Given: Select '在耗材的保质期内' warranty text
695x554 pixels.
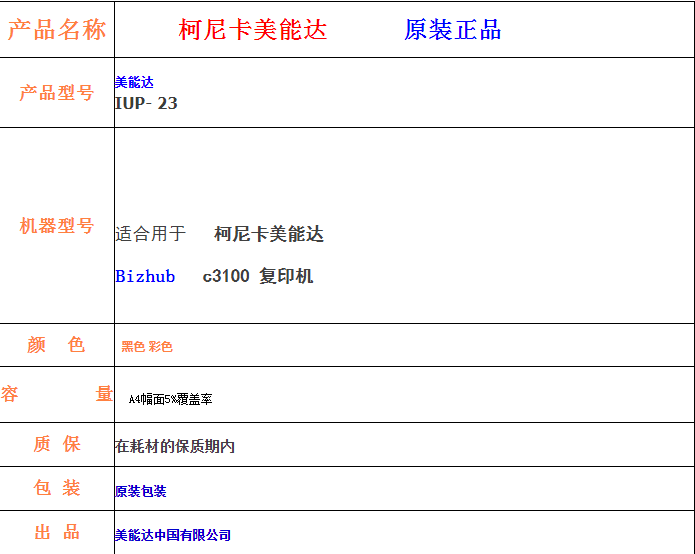Looking at the screenshot, I should pos(175,446).
